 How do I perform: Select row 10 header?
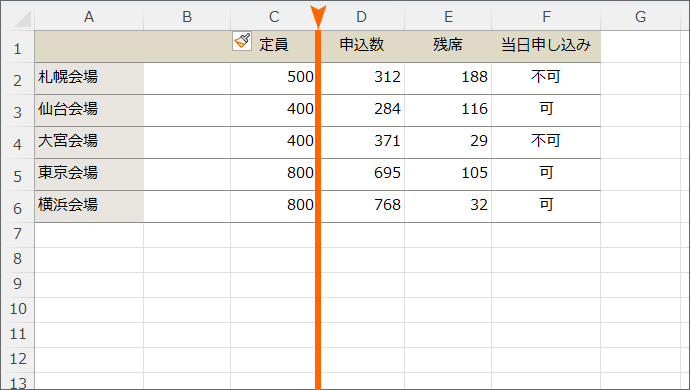tap(18, 310)
